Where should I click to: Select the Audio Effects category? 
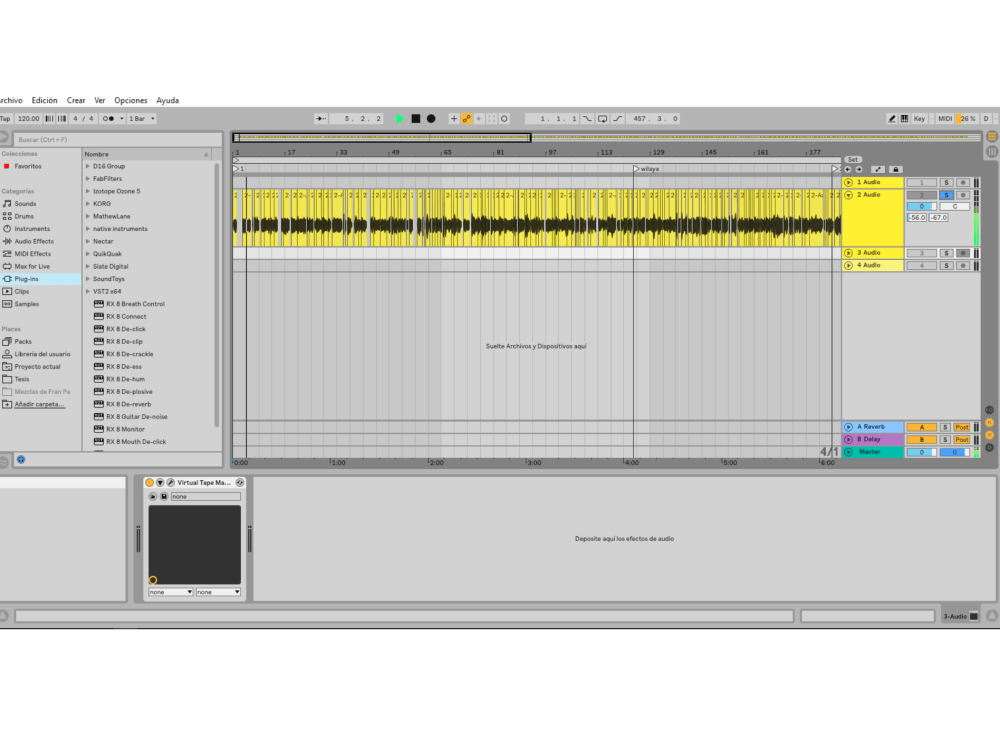click(x=34, y=241)
